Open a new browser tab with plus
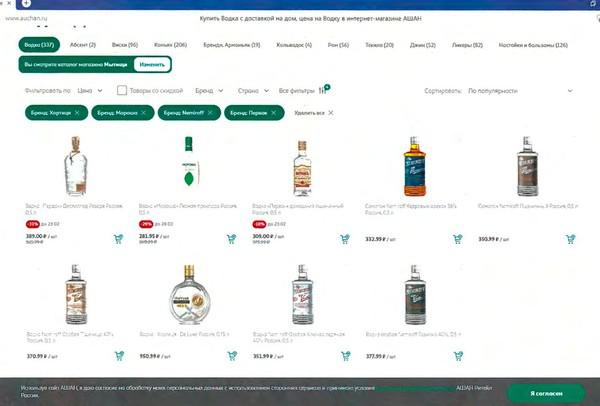 click(26, 3)
